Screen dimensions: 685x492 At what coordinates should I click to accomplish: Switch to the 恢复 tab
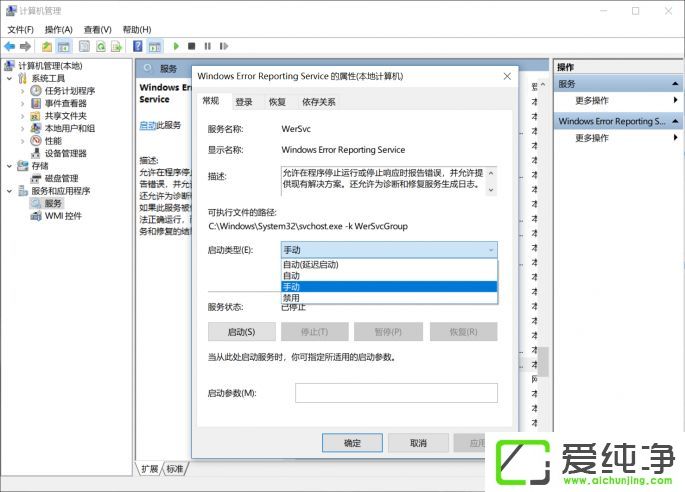click(x=277, y=102)
